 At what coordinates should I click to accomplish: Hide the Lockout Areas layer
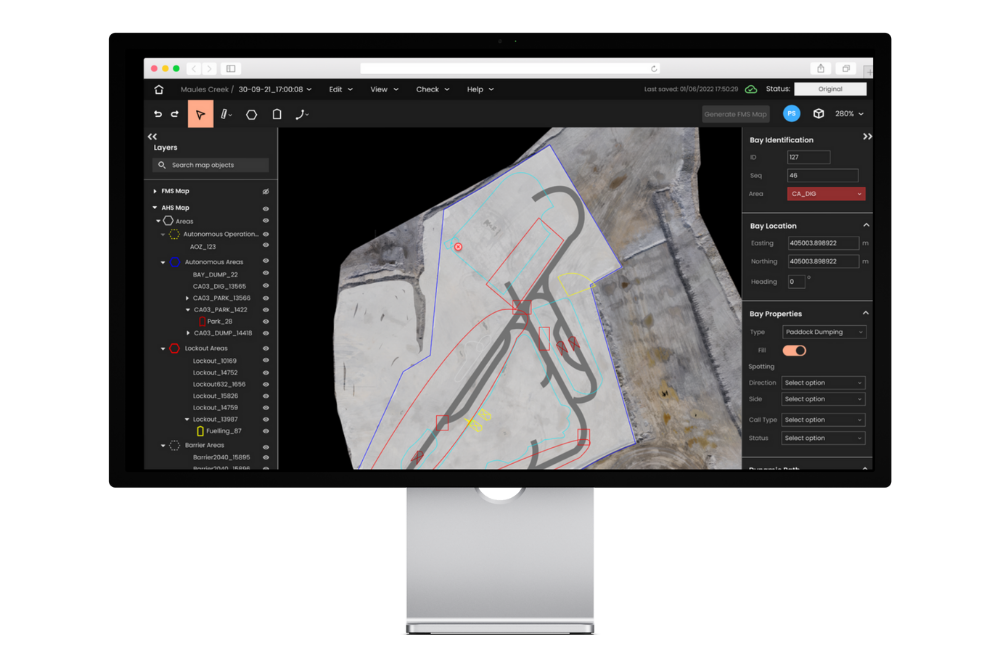[266, 348]
